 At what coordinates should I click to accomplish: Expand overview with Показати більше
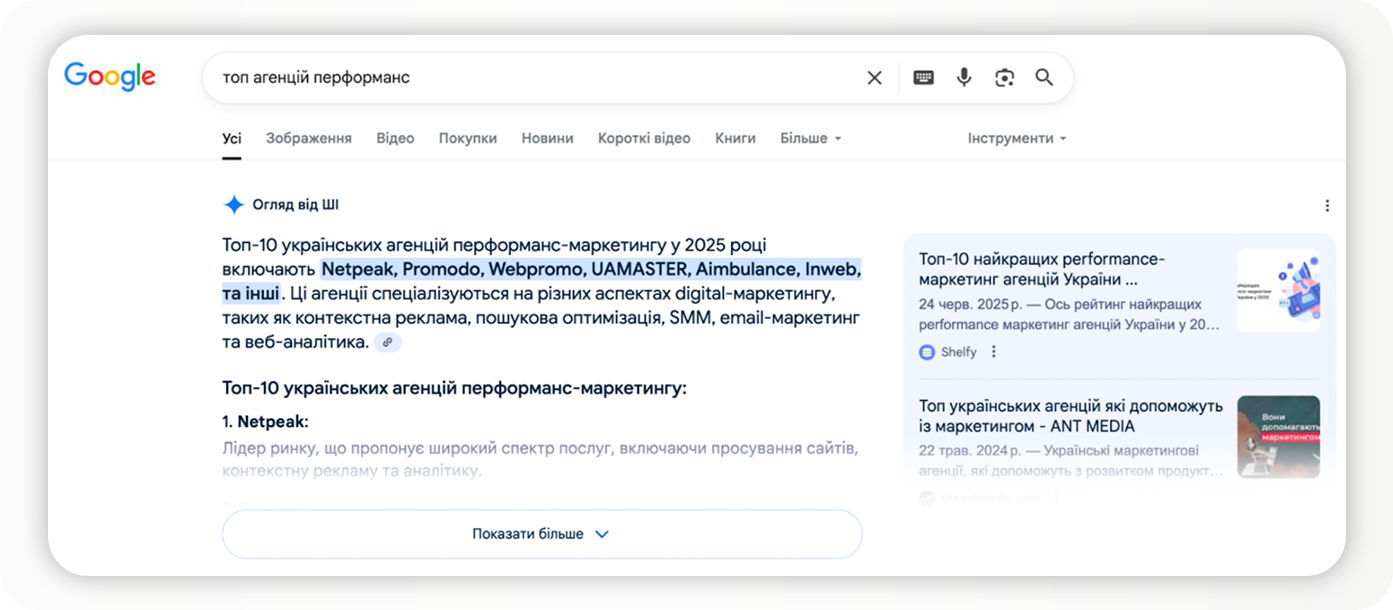[x=541, y=534]
